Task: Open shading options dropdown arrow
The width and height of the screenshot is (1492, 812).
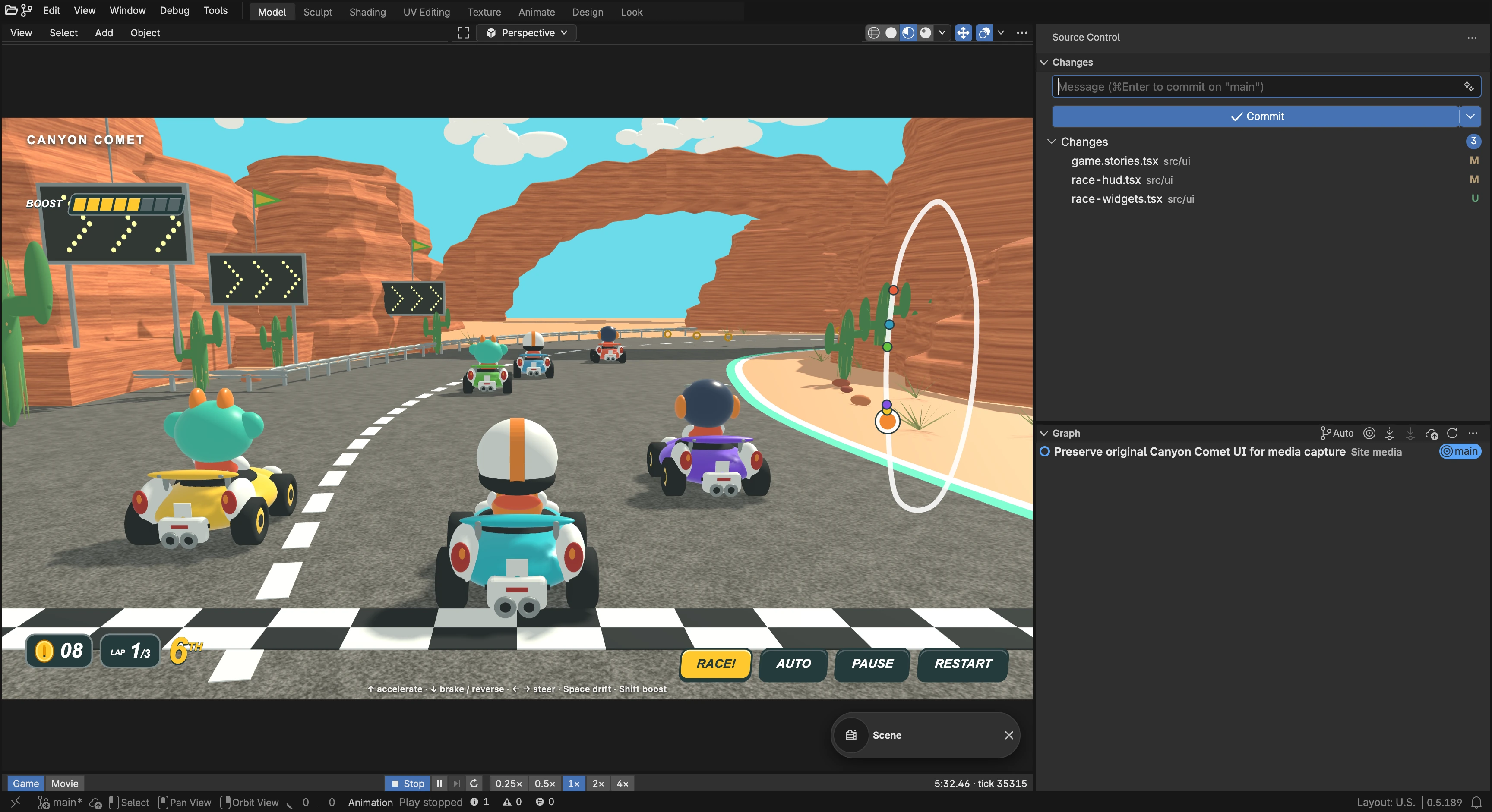Action: [942, 33]
